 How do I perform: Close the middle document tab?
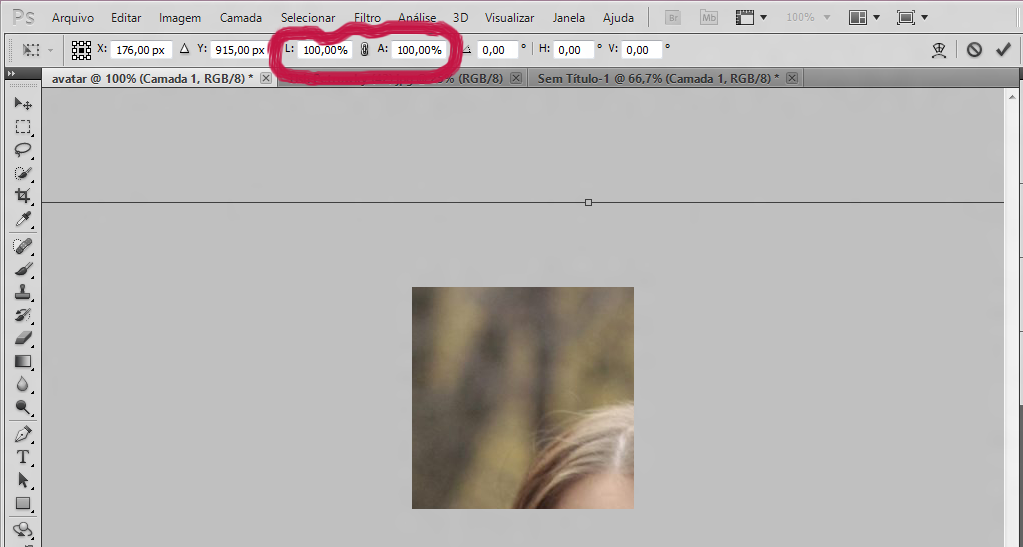(x=516, y=78)
